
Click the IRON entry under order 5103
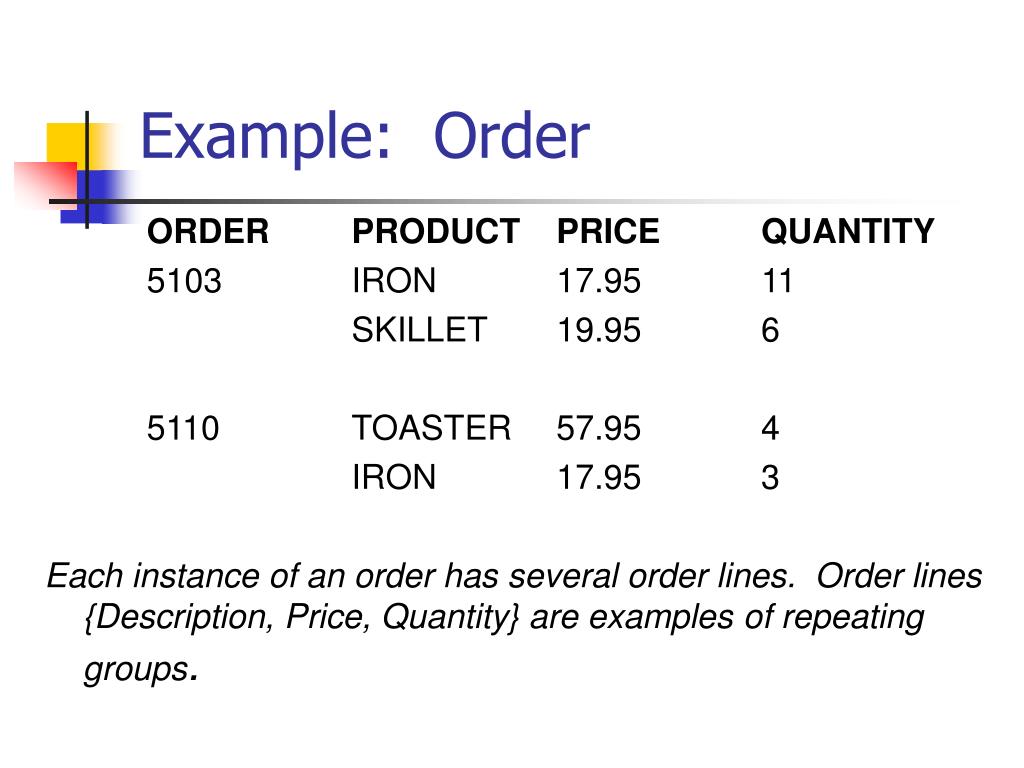394,281
